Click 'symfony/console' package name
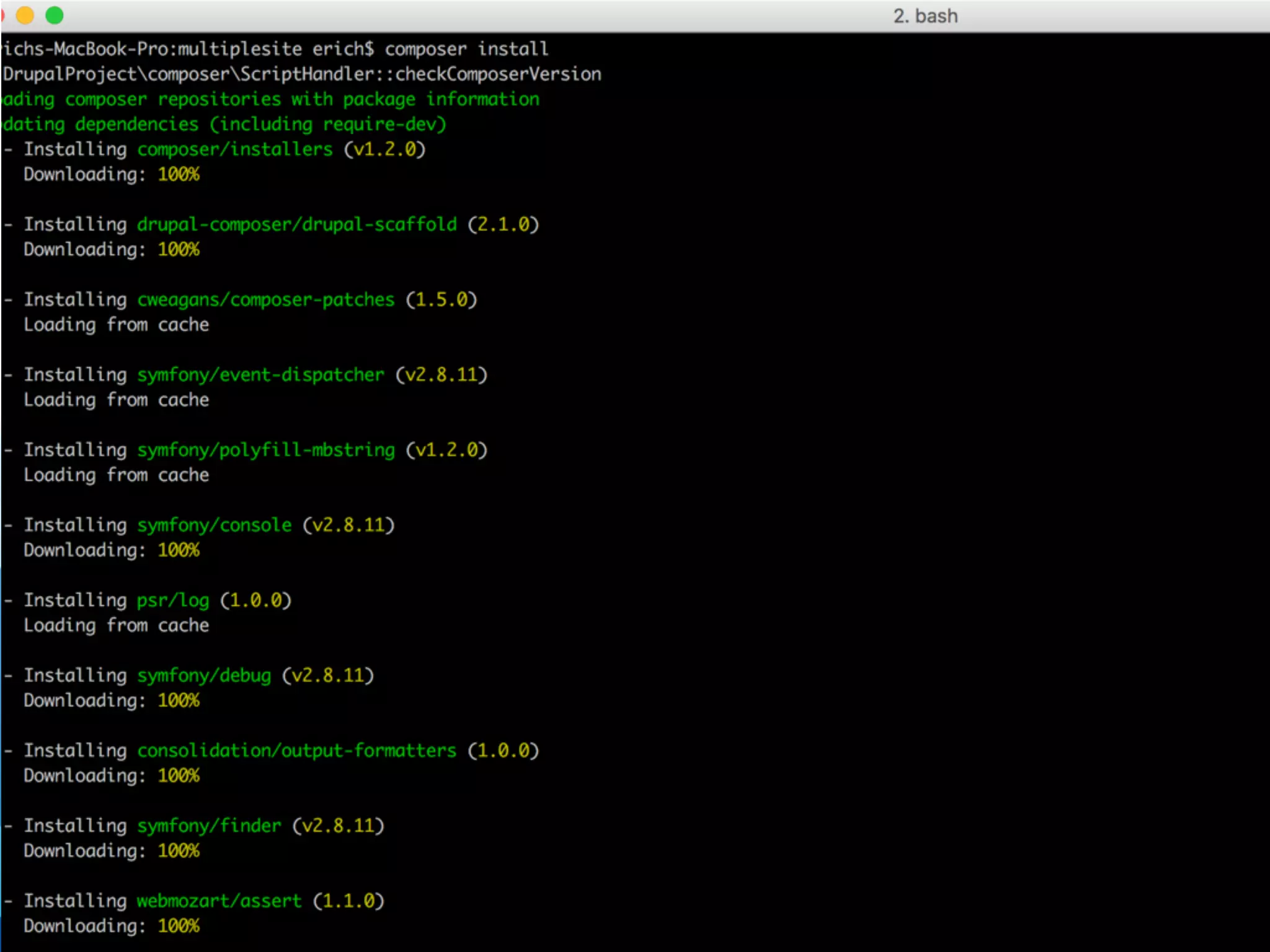 pos(215,525)
